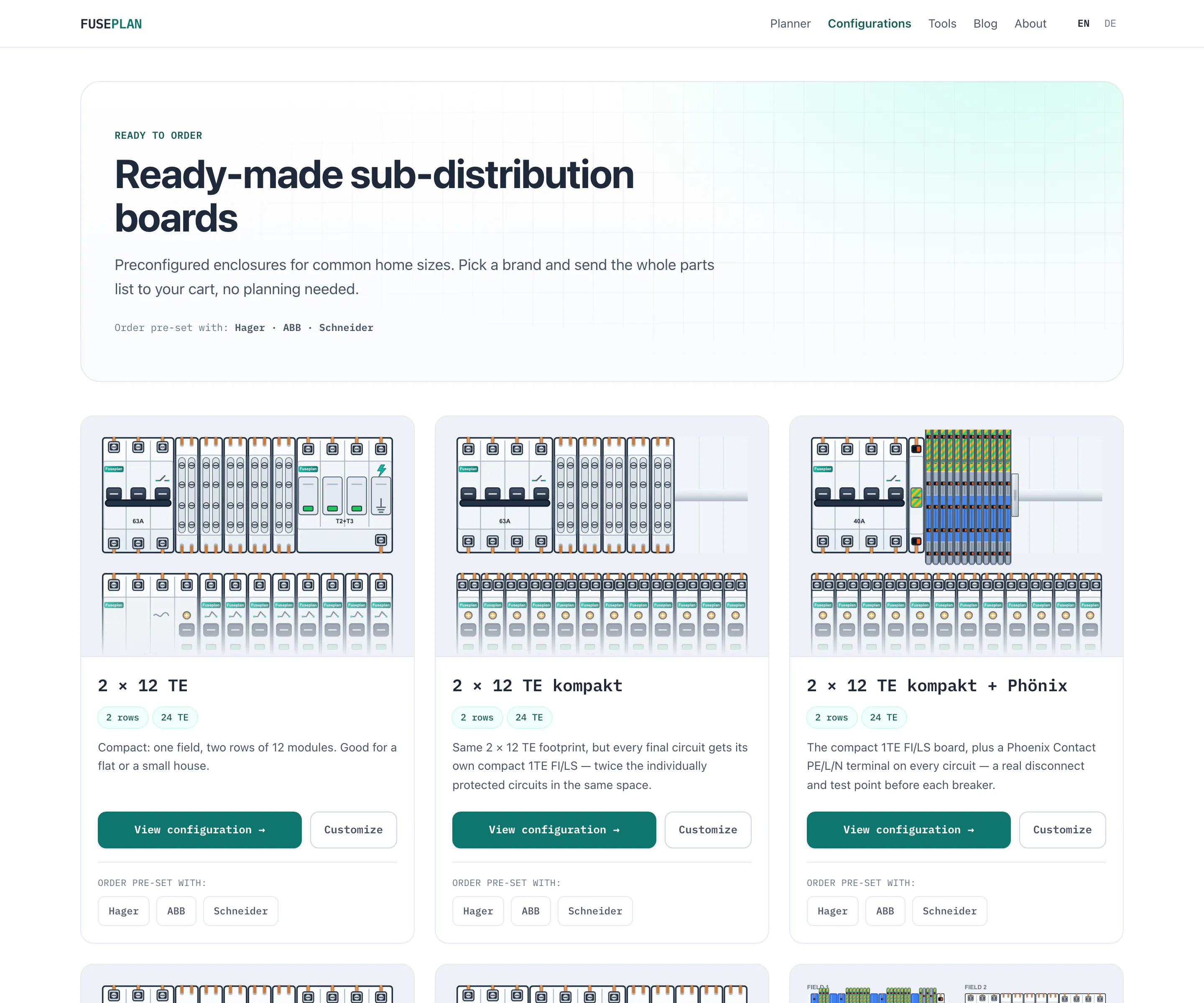Open the 2 × 12 TE board illustration
1204x1003 pixels.
coord(247,537)
